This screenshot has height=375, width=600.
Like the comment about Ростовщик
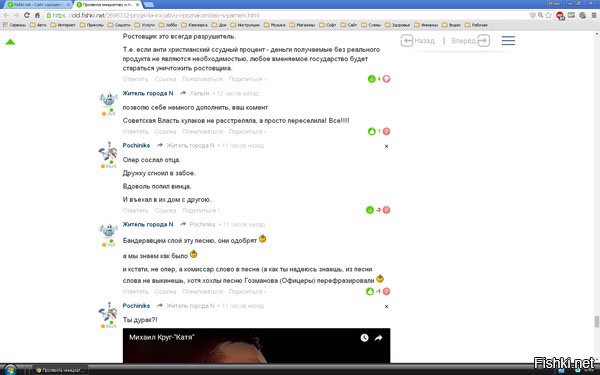371,79
